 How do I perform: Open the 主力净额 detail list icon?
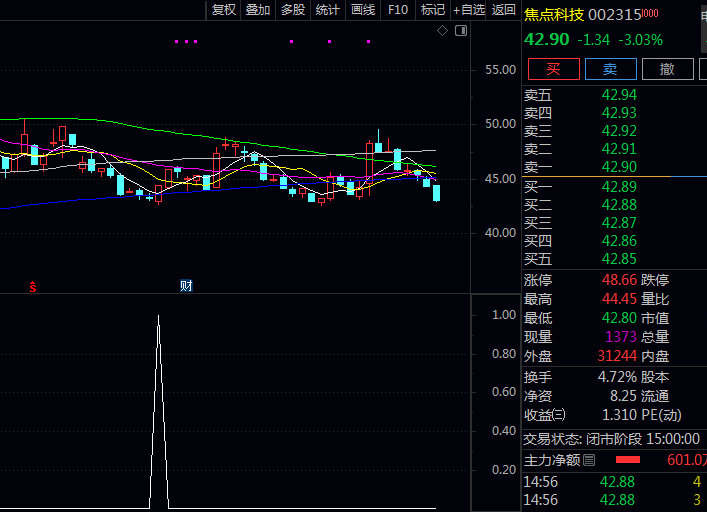click(x=589, y=460)
